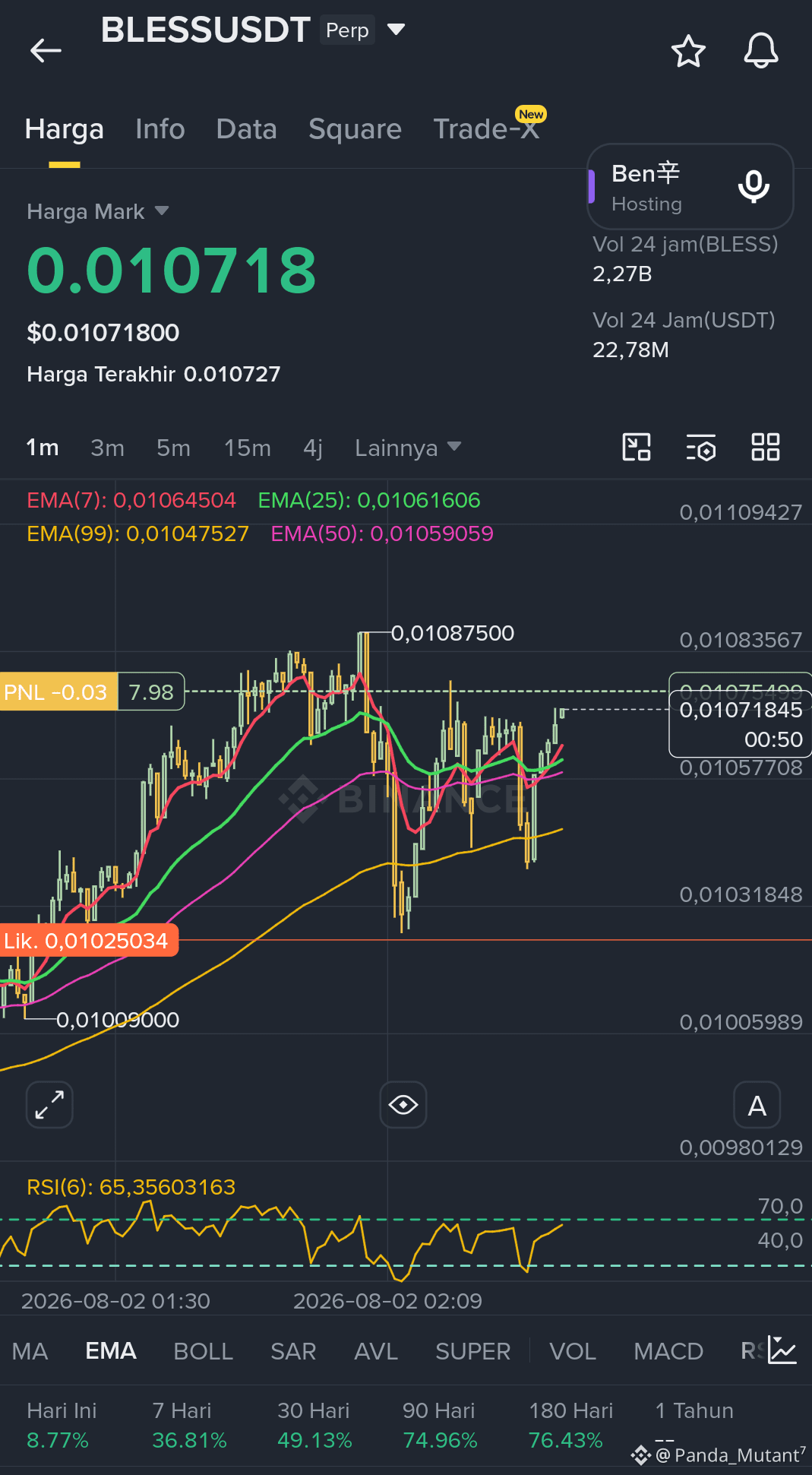This screenshot has width=812, height=1475.
Task: Tap the Lik. 0,01025034 liquidation label
Action: (88, 941)
